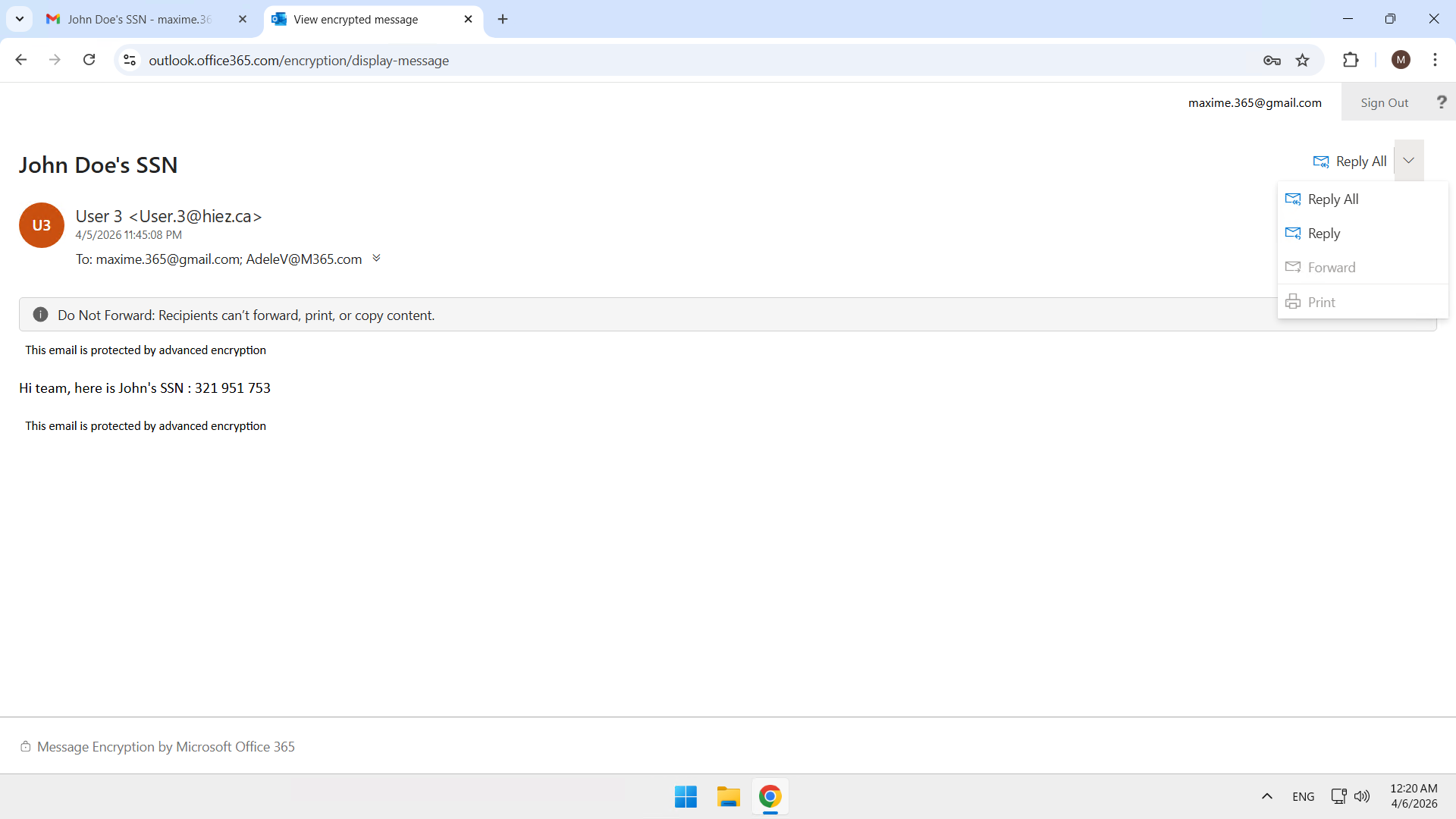Click the info icon in Do Not Forward banner
1456x819 pixels.
(x=41, y=315)
